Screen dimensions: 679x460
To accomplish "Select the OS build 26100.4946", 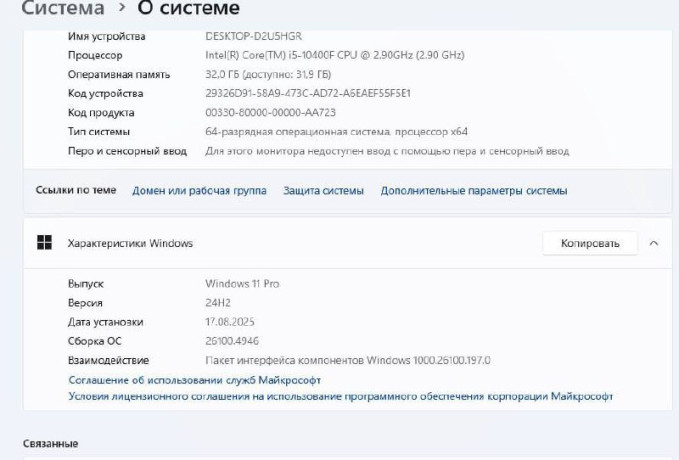I will tap(232, 341).
